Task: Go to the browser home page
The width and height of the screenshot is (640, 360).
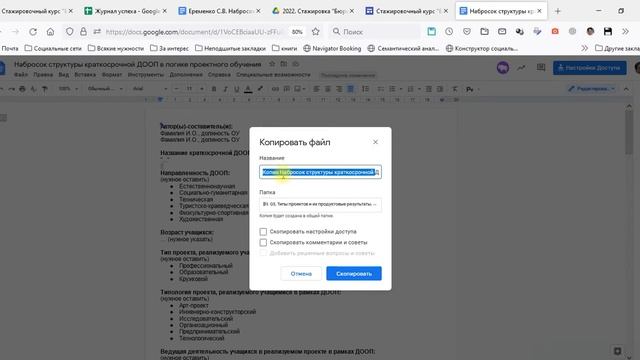Action: pyautogui.click(x=50, y=31)
